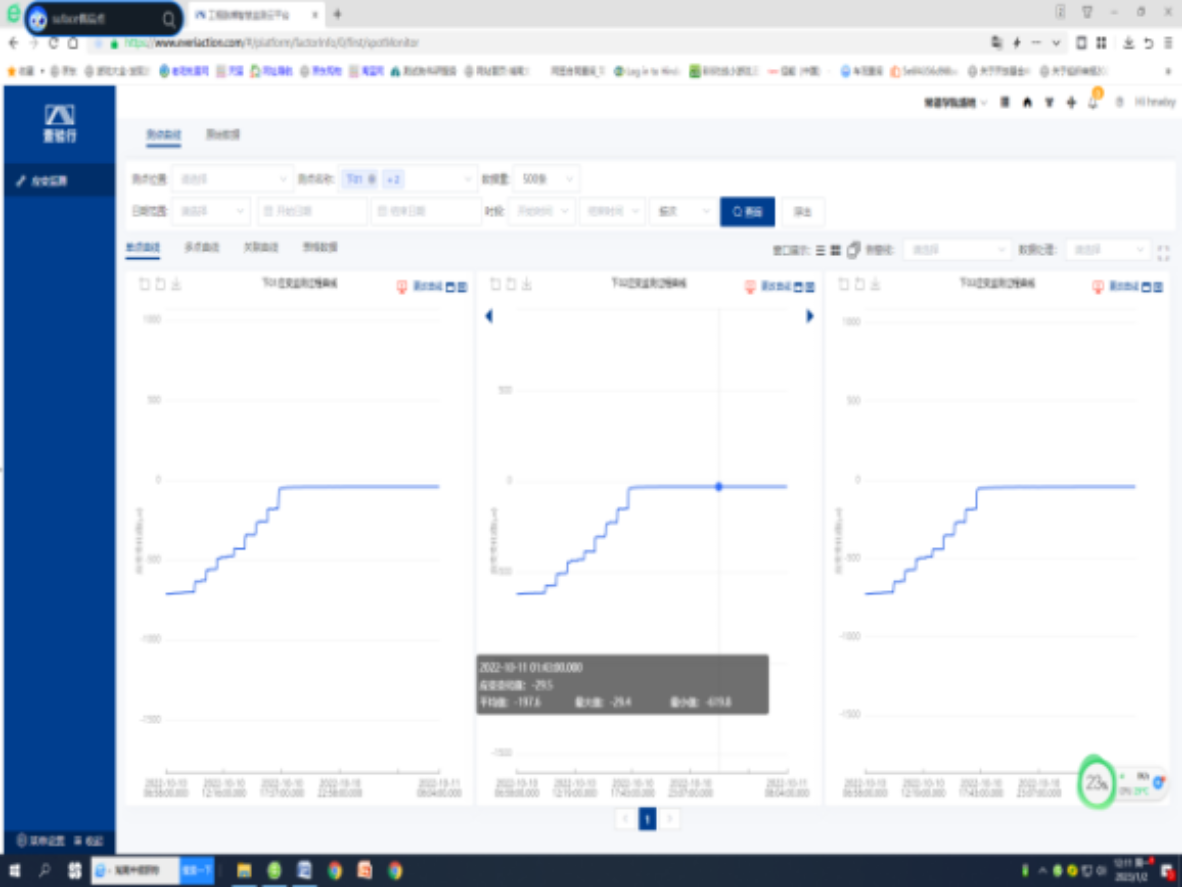Click the stacked-pages icon after layout icons

pos(853,249)
